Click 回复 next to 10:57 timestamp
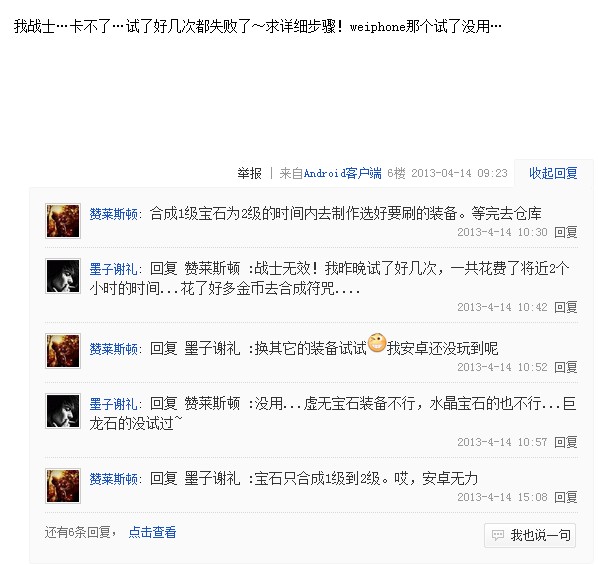This screenshot has width=598, height=565. coord(566,442)
